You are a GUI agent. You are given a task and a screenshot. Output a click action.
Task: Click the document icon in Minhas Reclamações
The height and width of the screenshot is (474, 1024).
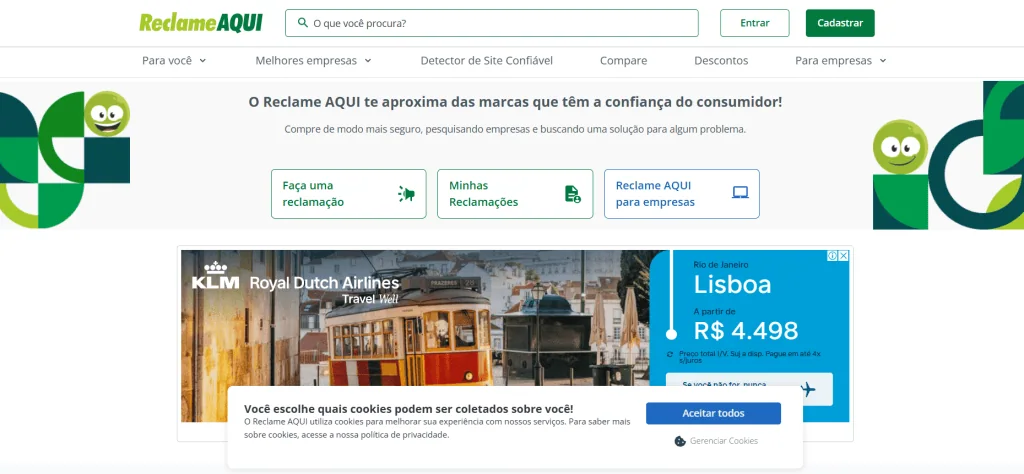[x=572, y=194]
